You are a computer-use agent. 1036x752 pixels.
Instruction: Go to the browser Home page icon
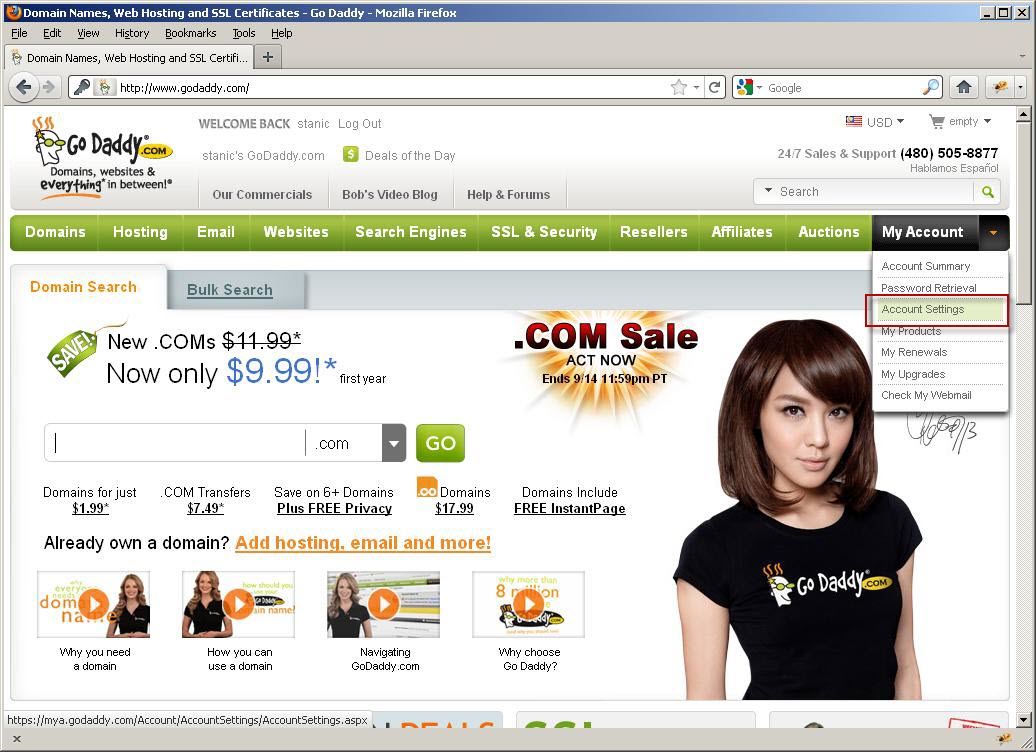pos(964,87)
